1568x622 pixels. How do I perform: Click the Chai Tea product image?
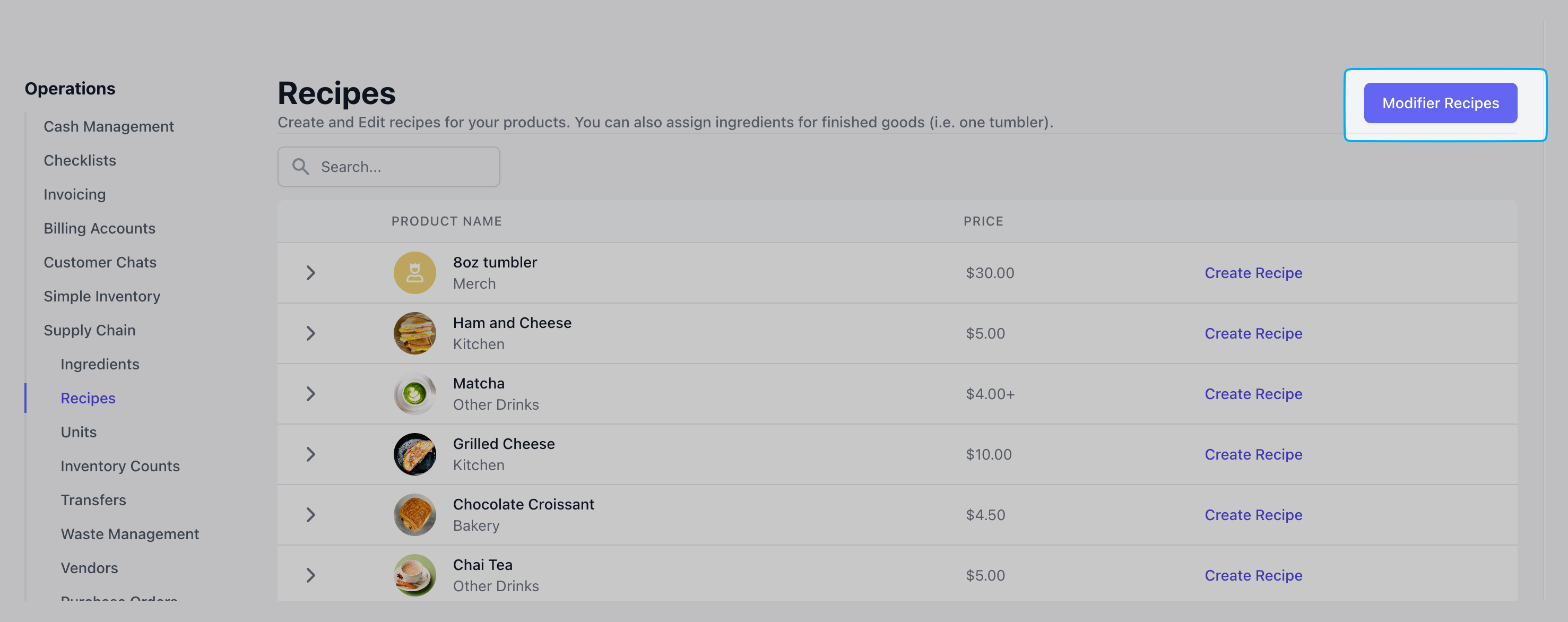(414, 575)
